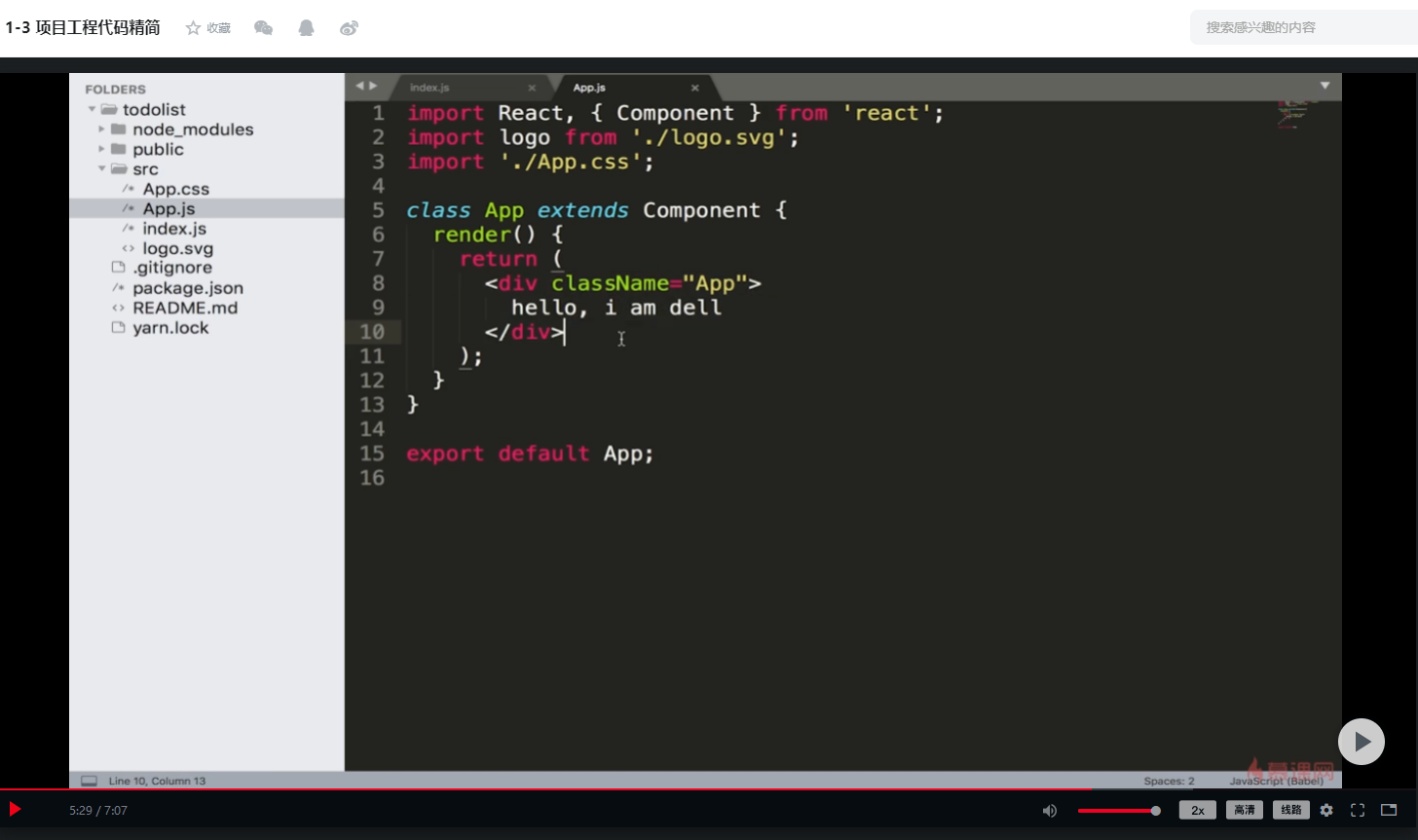Screen dimensions: 1418x840
Task: Open App.js in the sidebar
Action: pos(168,208)
